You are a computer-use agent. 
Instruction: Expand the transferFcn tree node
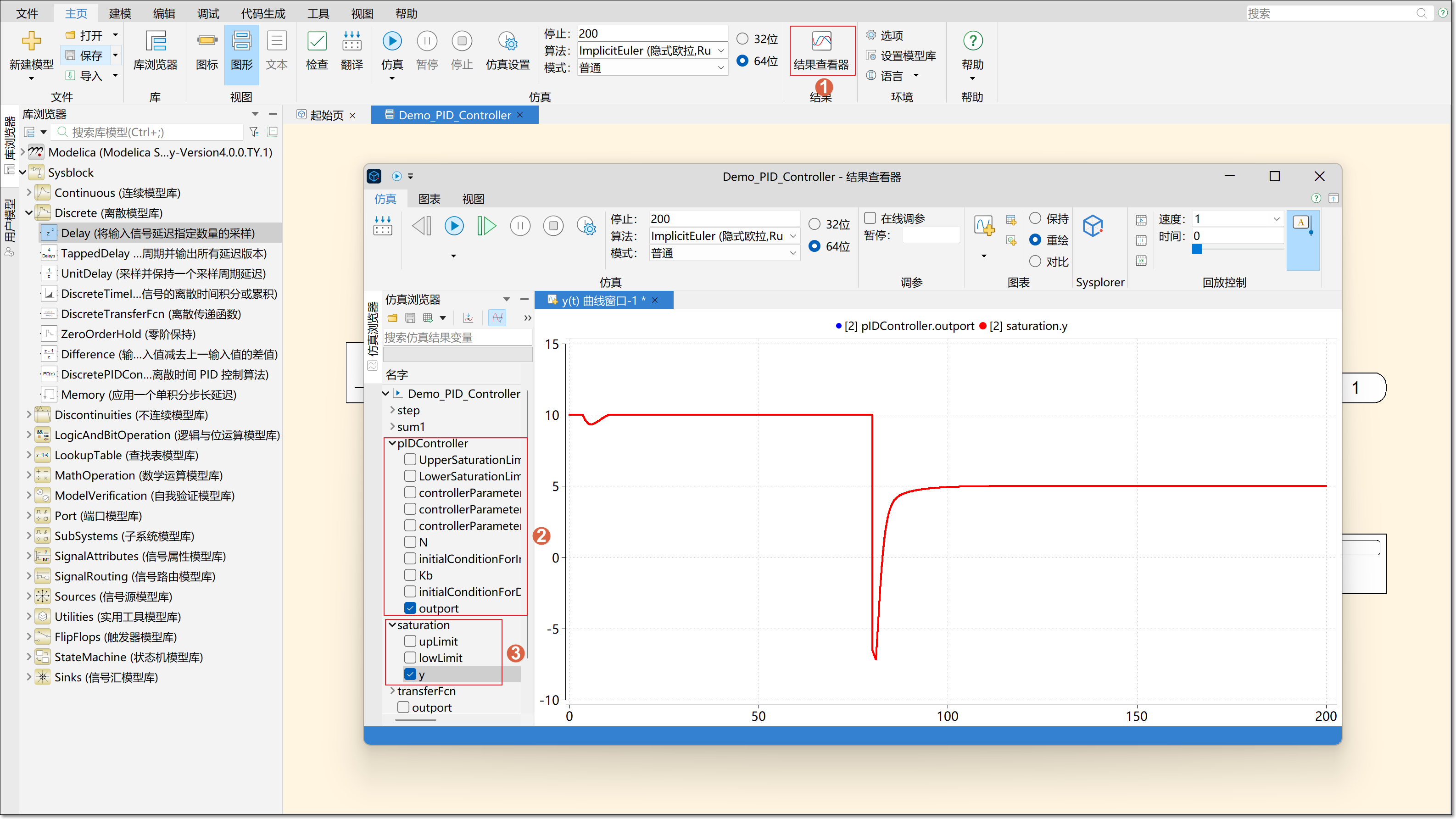click(392, 691)
